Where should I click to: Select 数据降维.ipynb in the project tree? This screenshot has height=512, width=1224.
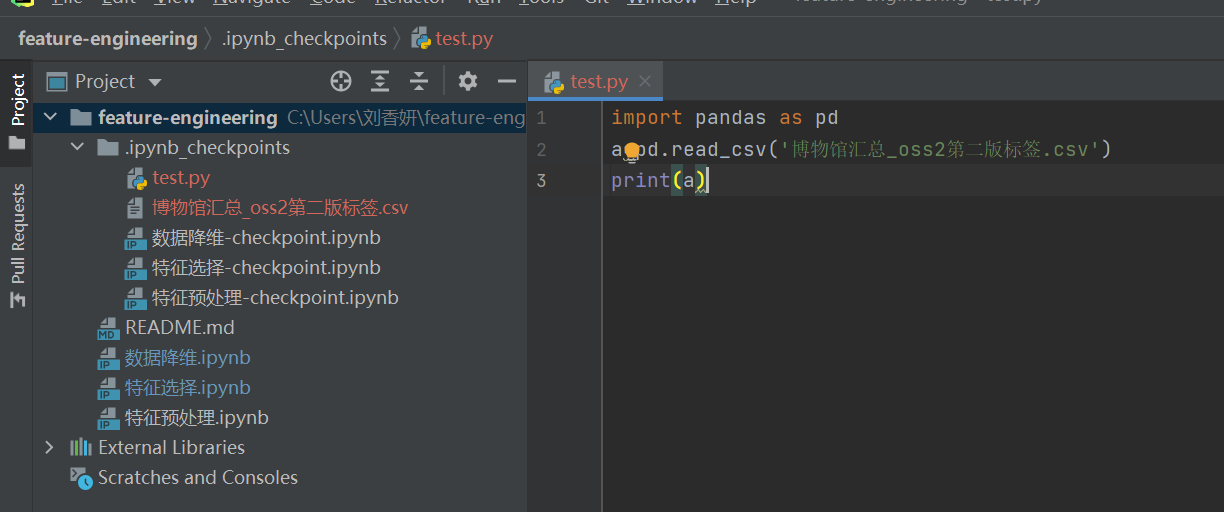pos(188,358)
